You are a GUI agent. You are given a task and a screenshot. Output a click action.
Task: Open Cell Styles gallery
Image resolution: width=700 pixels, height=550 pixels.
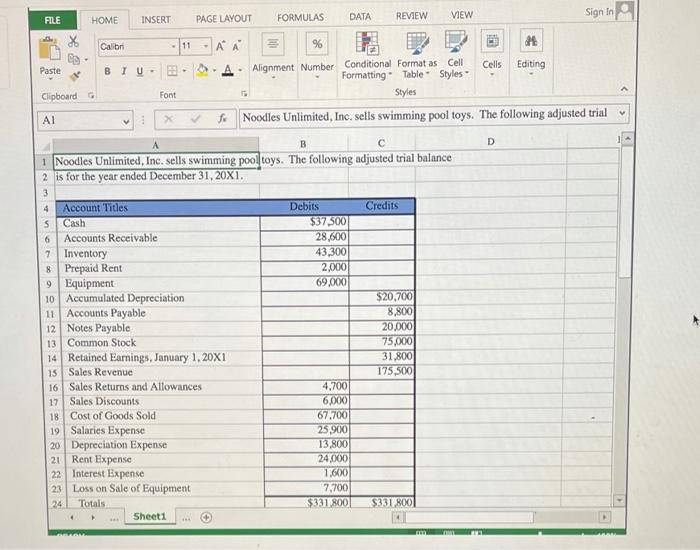(x=455, y=54)
